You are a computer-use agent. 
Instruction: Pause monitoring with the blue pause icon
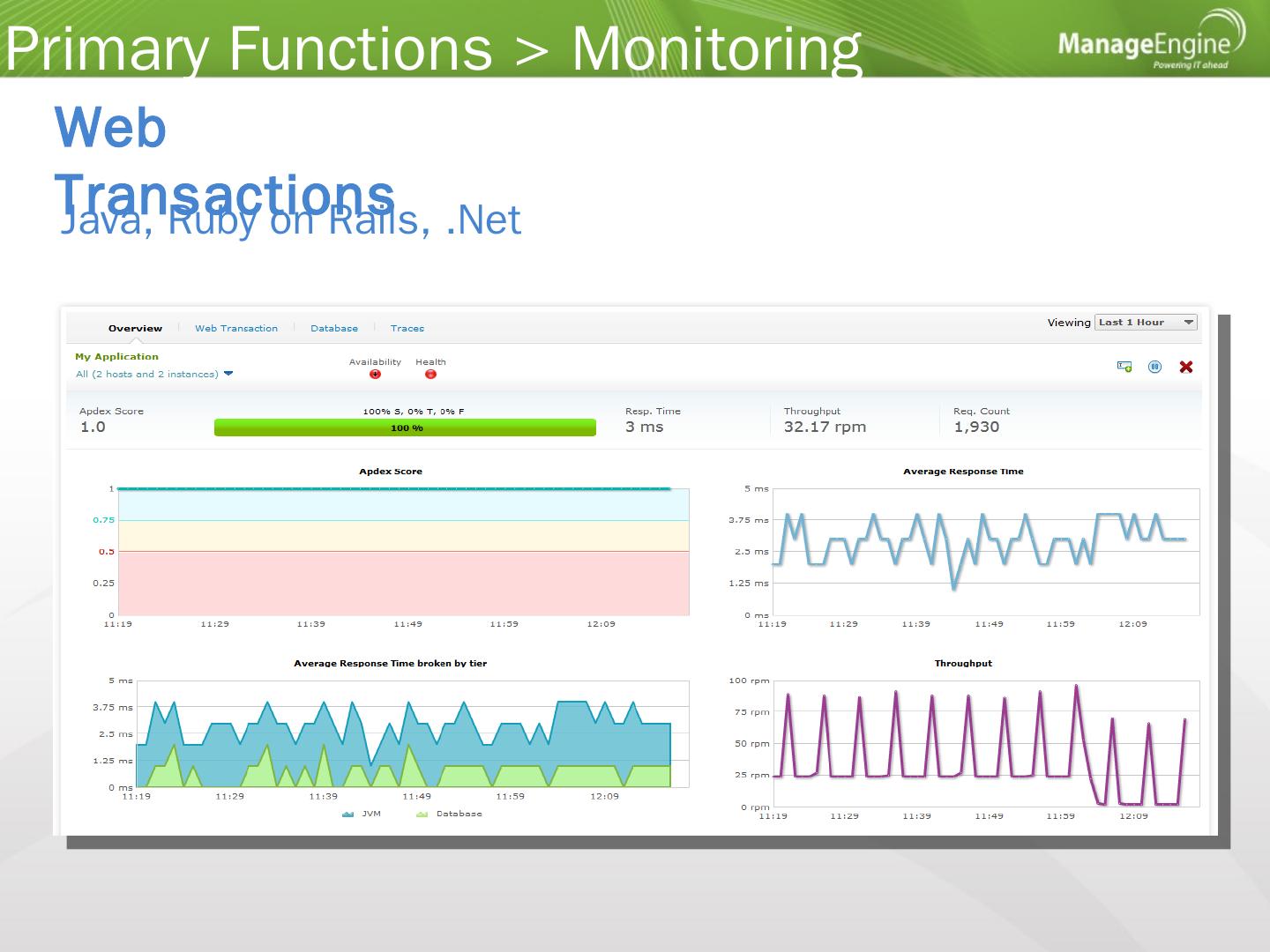tap(1155, 367)
